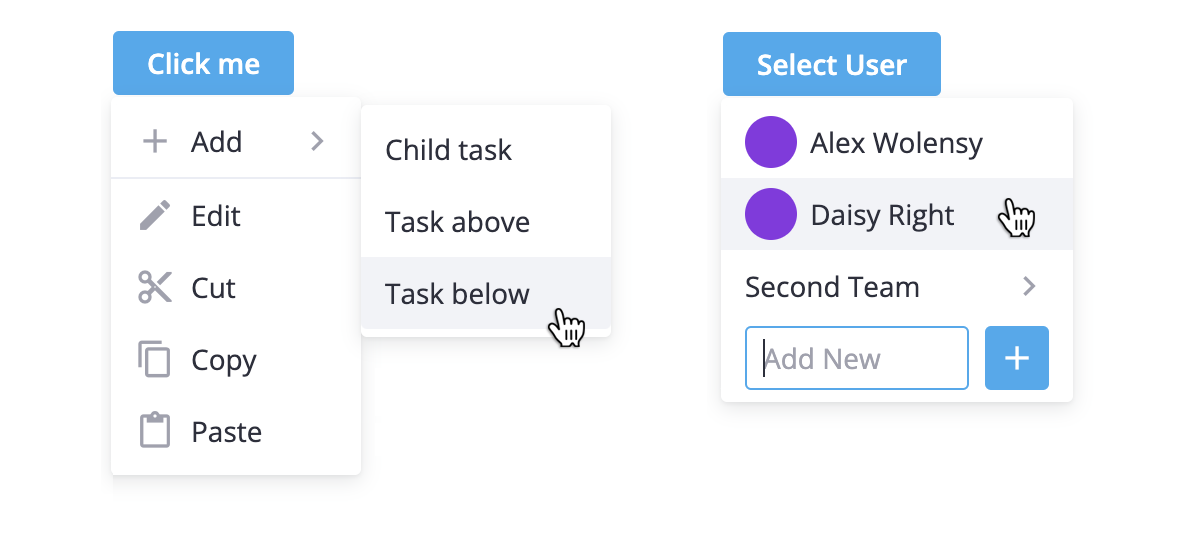
Task: Click the blue plus add button
Action: click(1017, 358)
